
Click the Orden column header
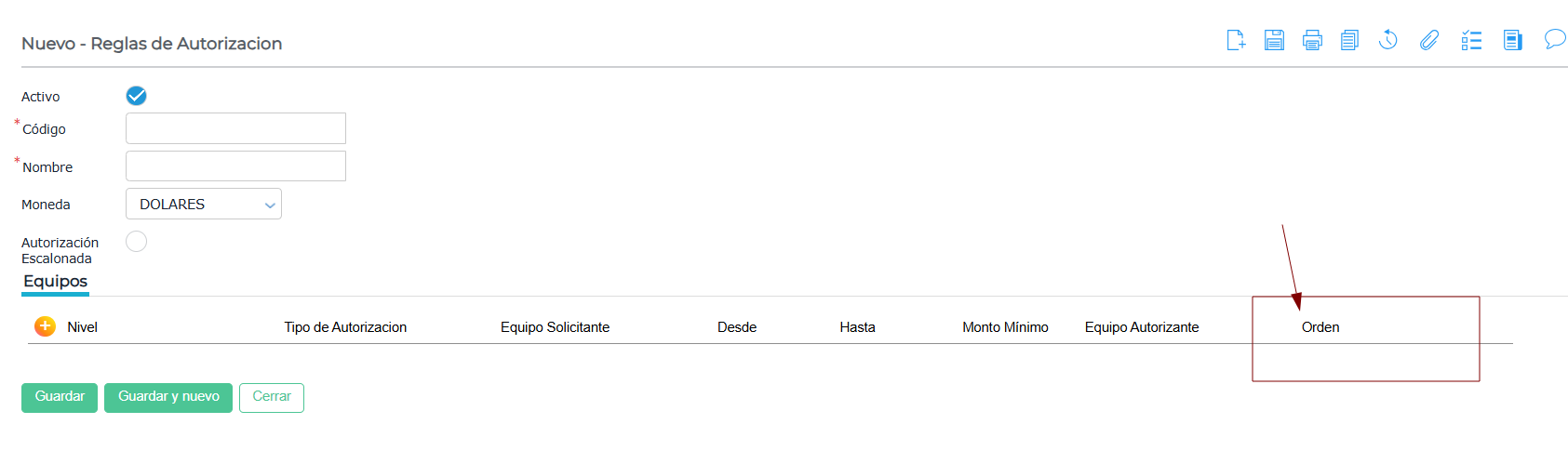pos(1320,327)
